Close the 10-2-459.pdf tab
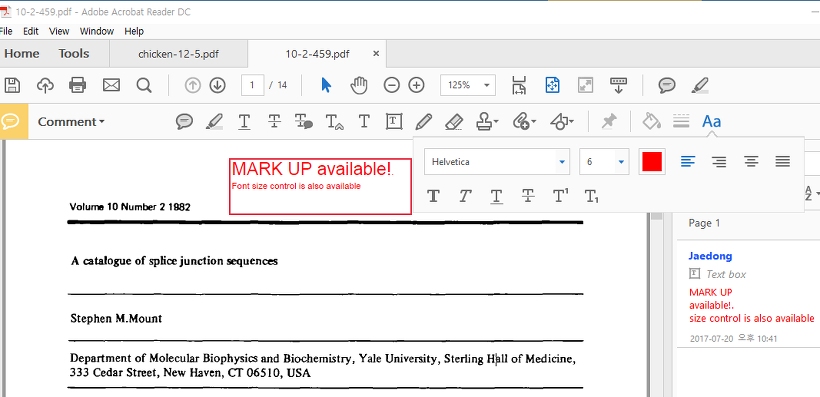 point(376,53)
